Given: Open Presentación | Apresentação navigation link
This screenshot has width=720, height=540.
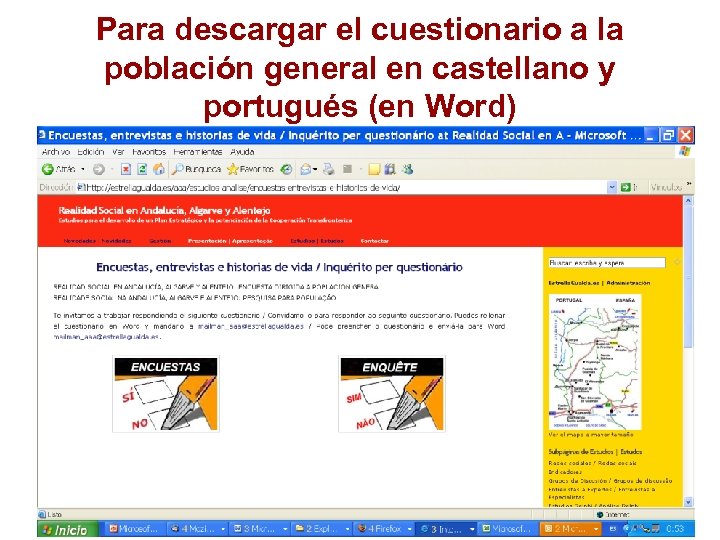Looking at the screenshot, I should (230, 241).
